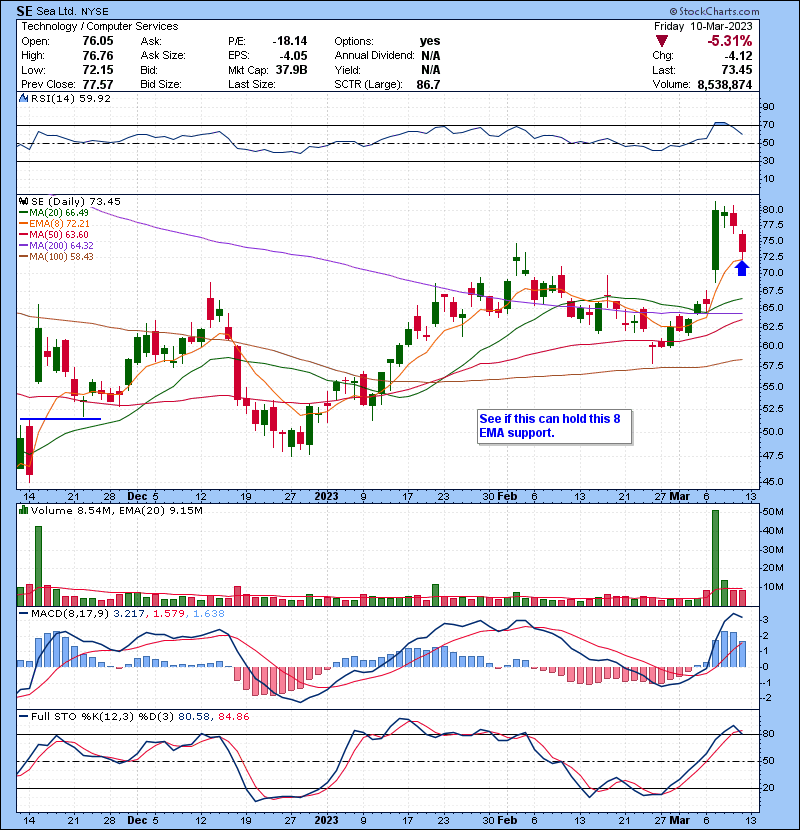Click the MACD value 3.217
Viewport: 800px width, 830px height.
click(129, 614)
